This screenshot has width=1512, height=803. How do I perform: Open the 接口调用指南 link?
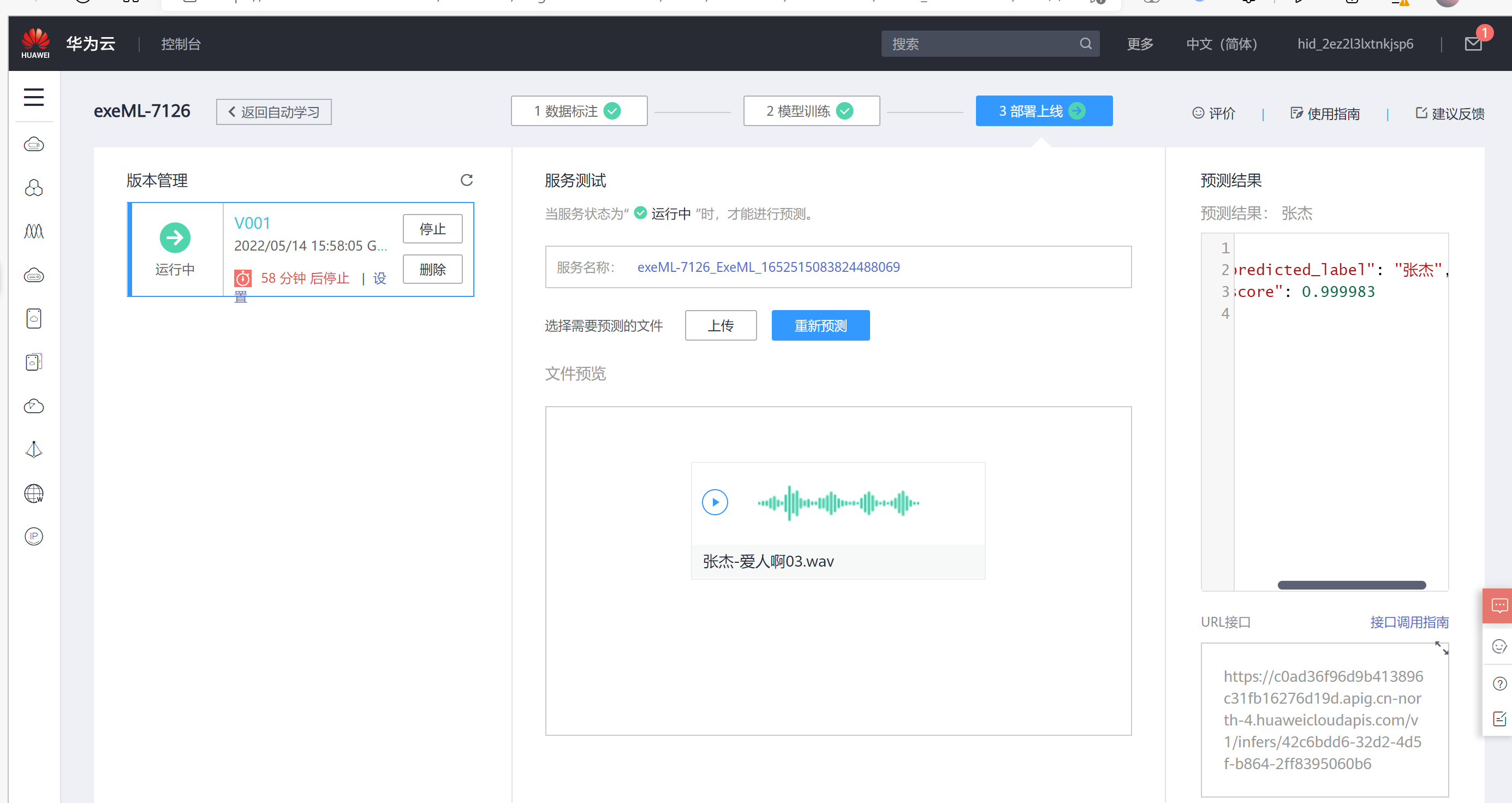[1409, 622]
